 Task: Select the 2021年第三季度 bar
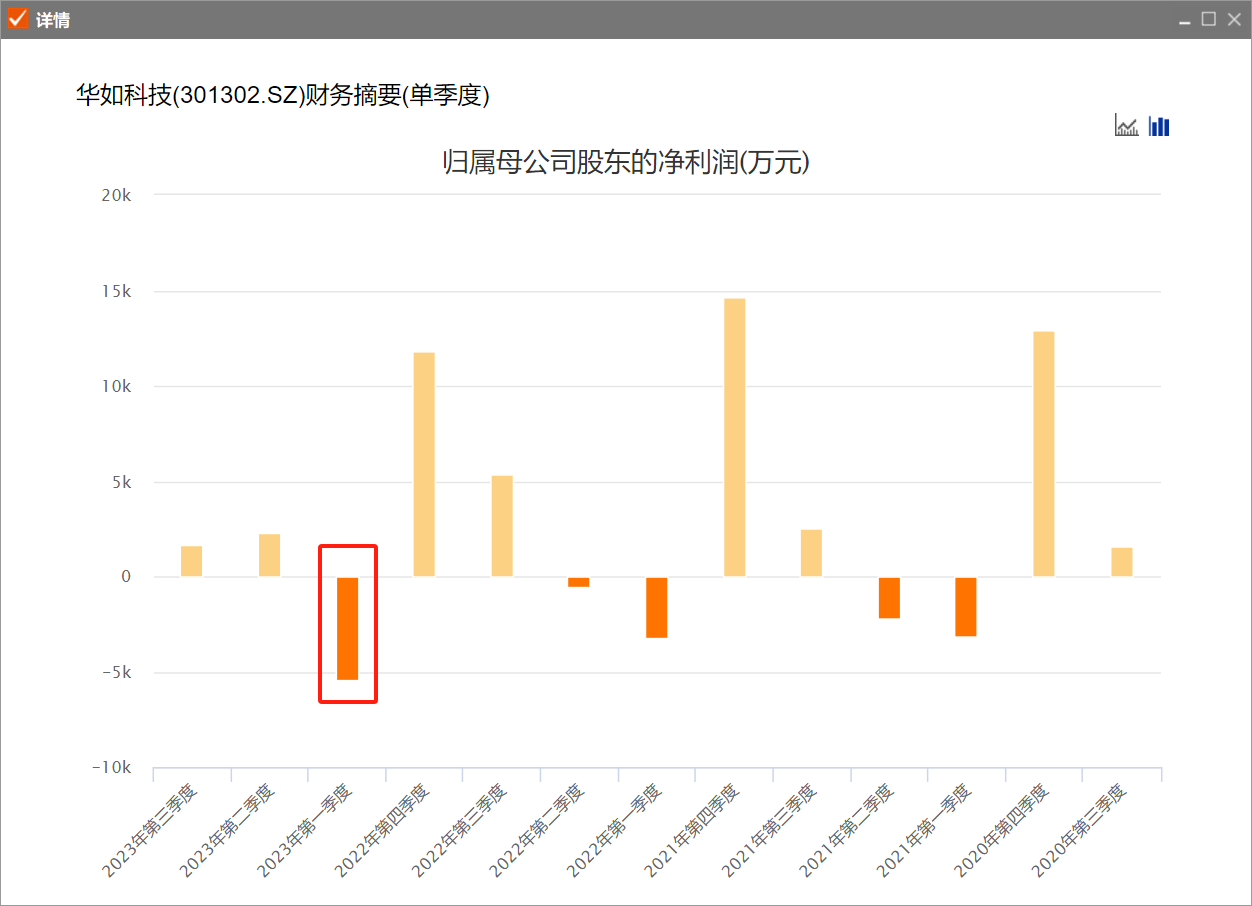pyautogui.click(x=811, y=553)
